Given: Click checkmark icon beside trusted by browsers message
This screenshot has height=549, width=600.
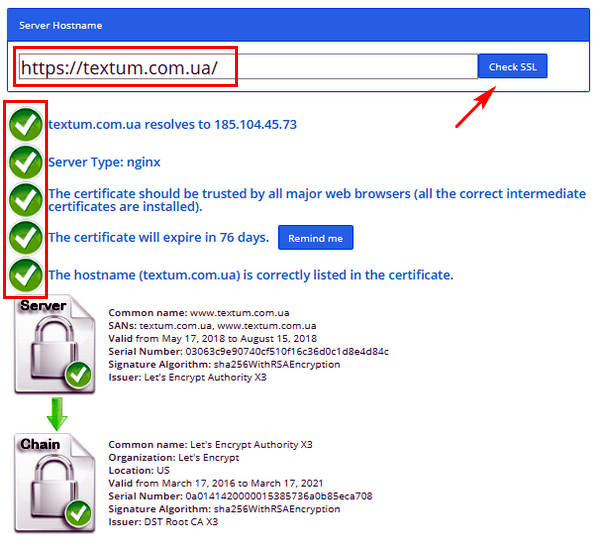Looking at the screenshot, I should (x=25, y=200).
